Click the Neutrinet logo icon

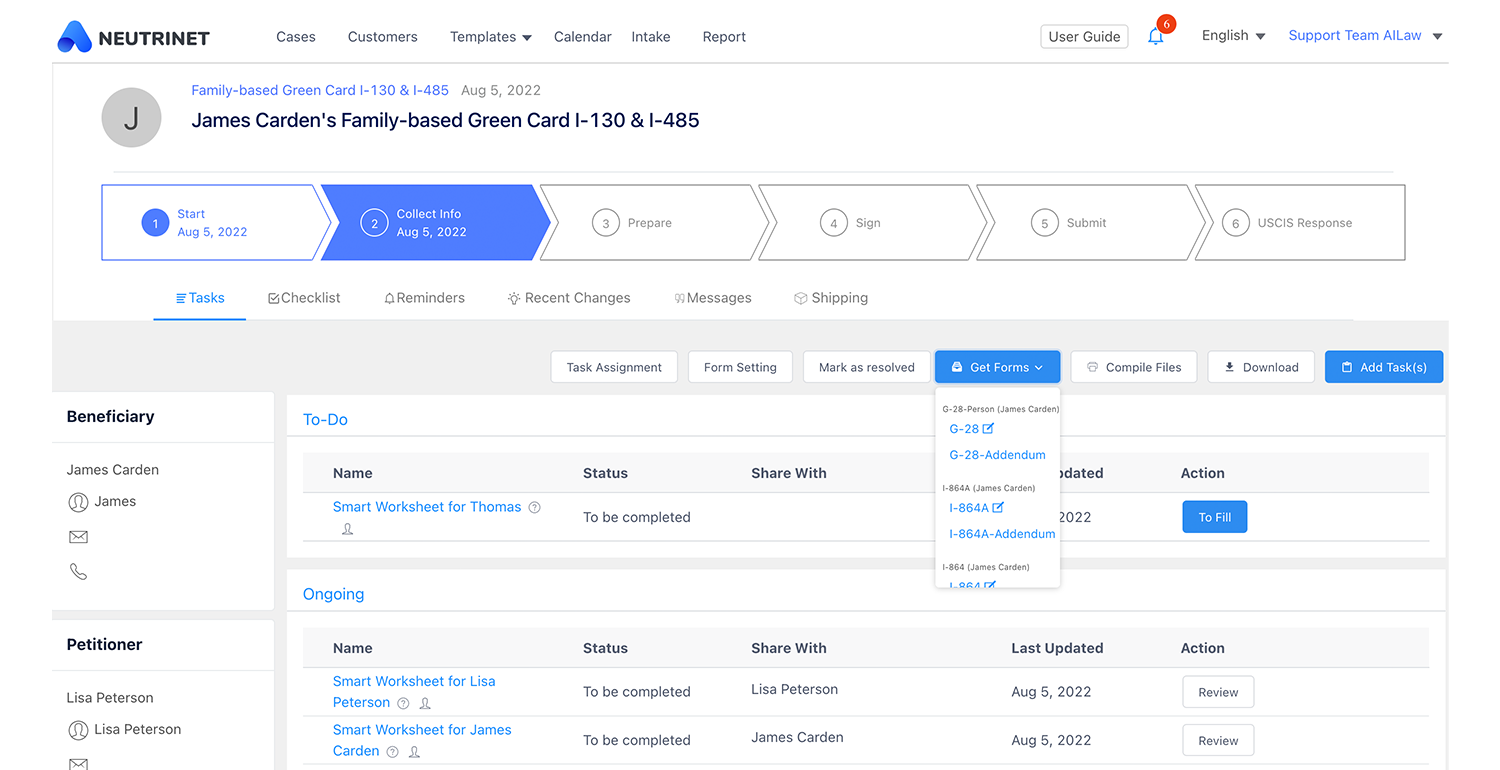[75, 37]
